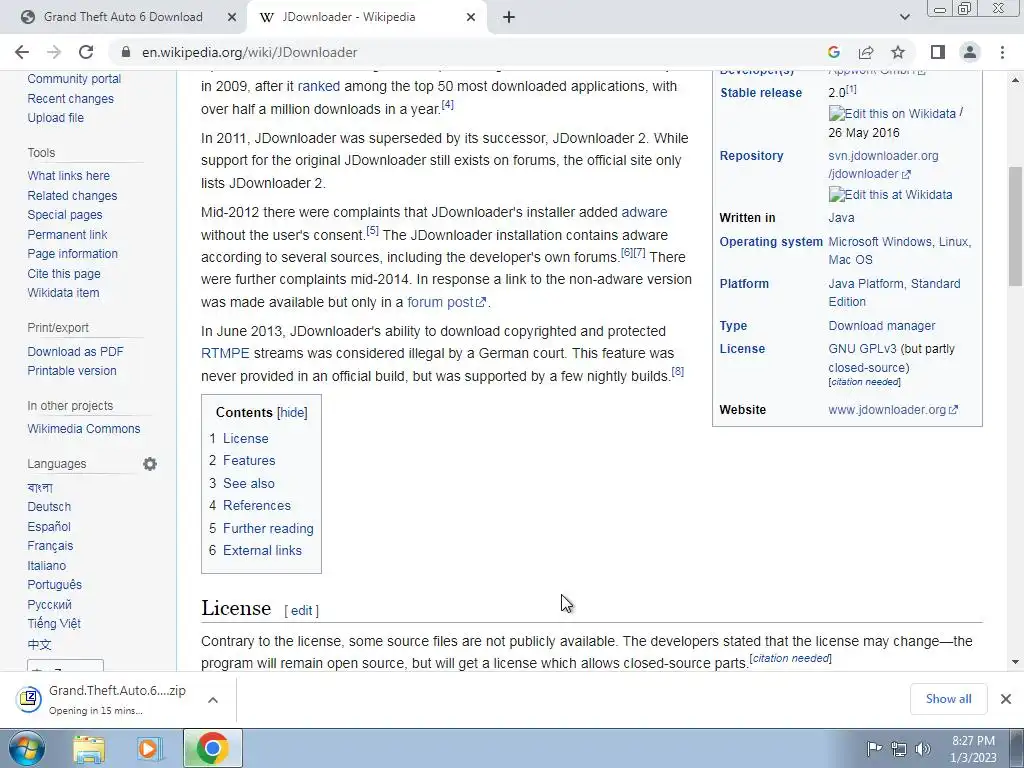Open citation reference [8]
Viewport: 1024px width, 768px height.
[678, 371]
